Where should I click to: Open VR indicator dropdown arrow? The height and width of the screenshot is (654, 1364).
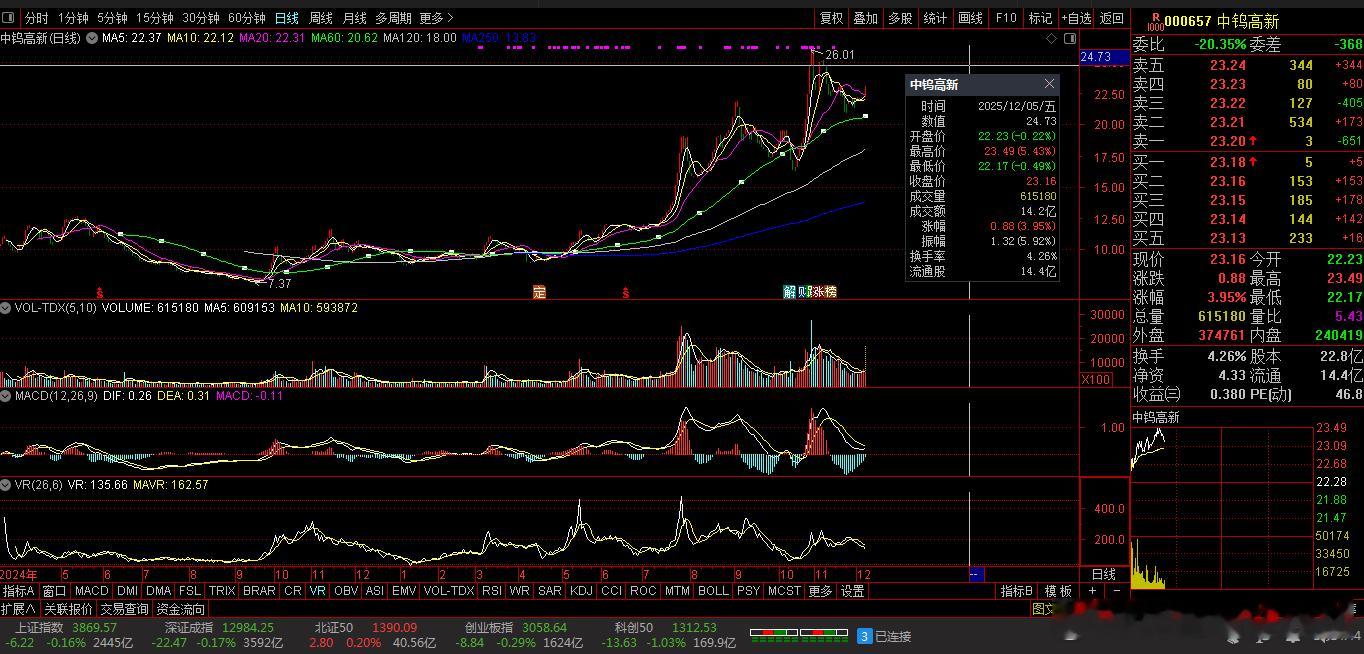(x=7, y=484)
